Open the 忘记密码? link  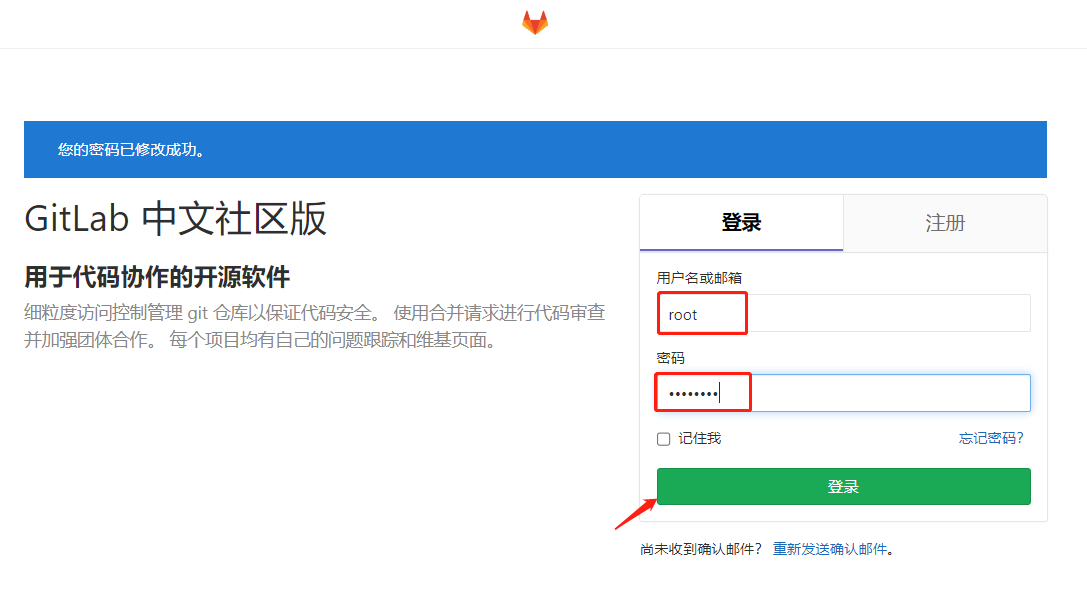[991, 438]
